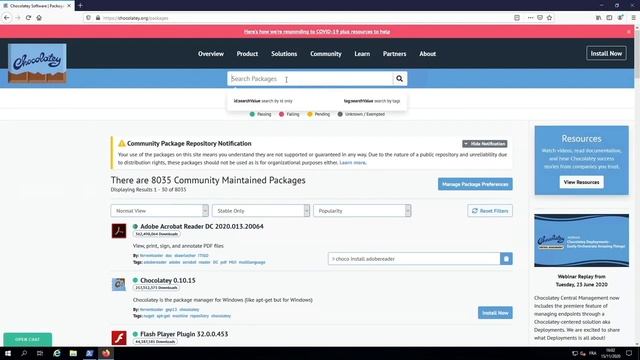Open the About menu
This screenshot has height=360, width=640.
coord(427,53)
